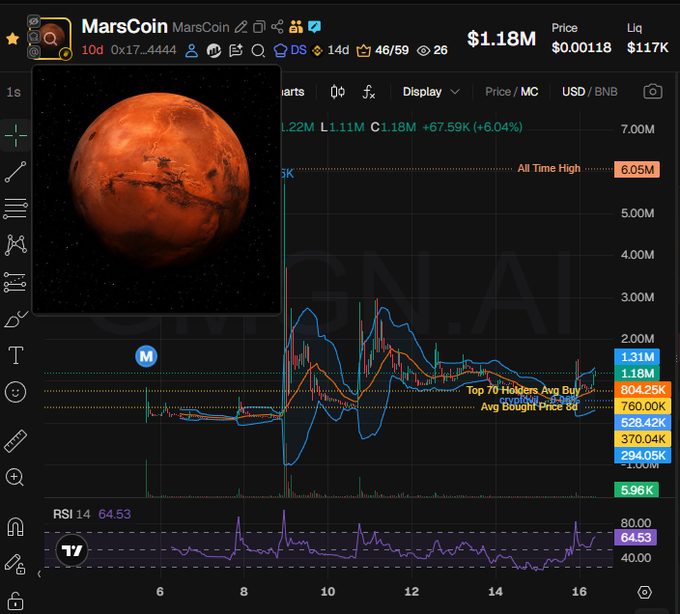
Task: Toggle the lock all drawings padlock
Action: (x=15, y=601)
